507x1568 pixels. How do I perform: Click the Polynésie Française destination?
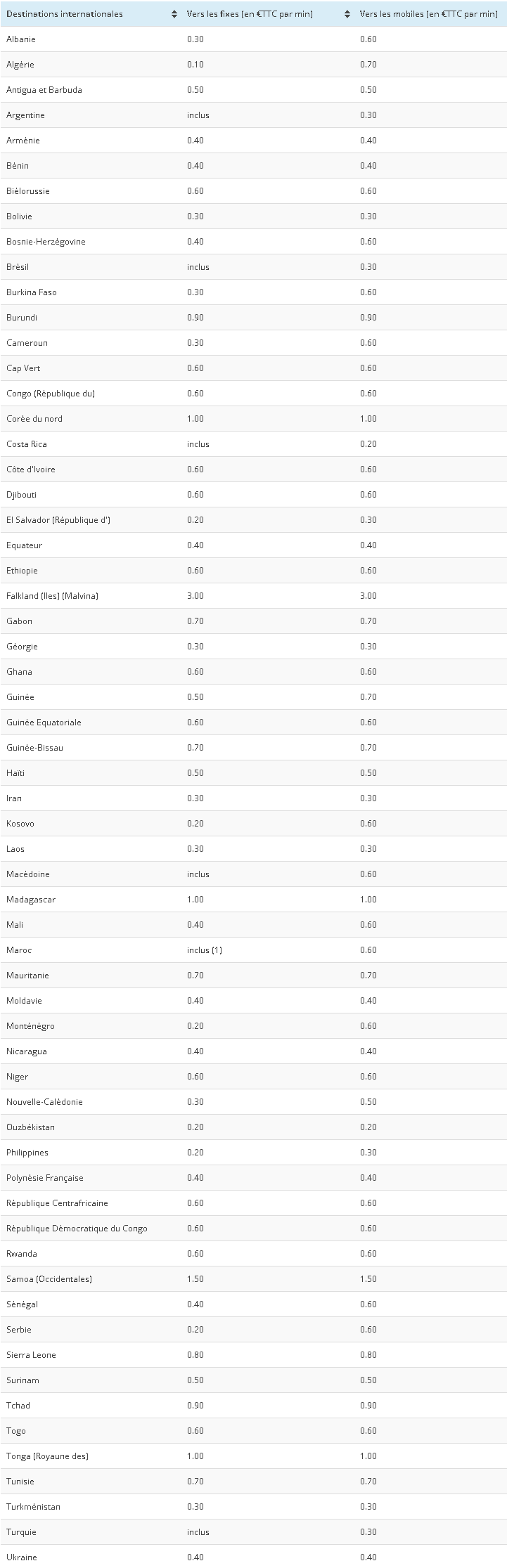tap(45, 1178)
